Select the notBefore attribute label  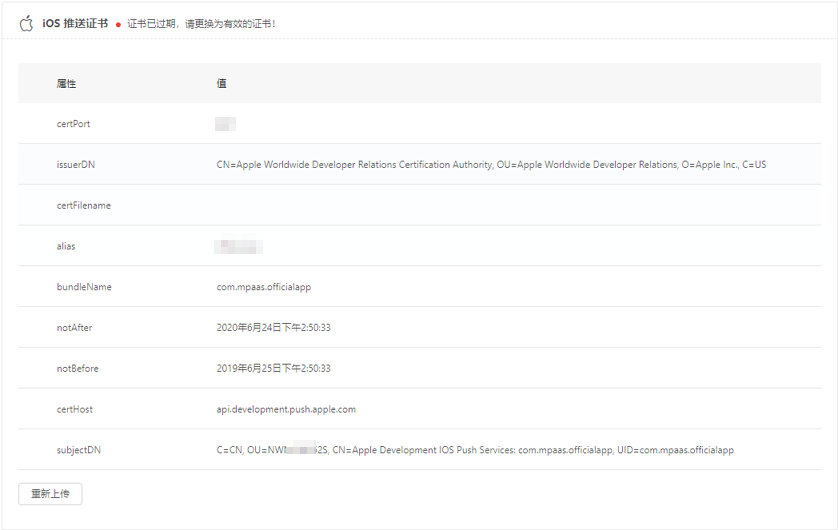point(77,369)
